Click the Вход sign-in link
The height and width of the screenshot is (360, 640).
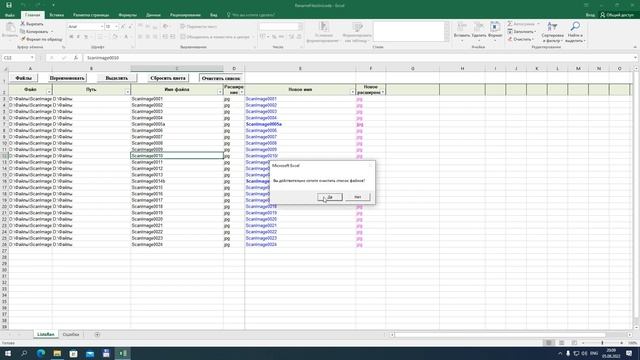(x=590, y=15)
